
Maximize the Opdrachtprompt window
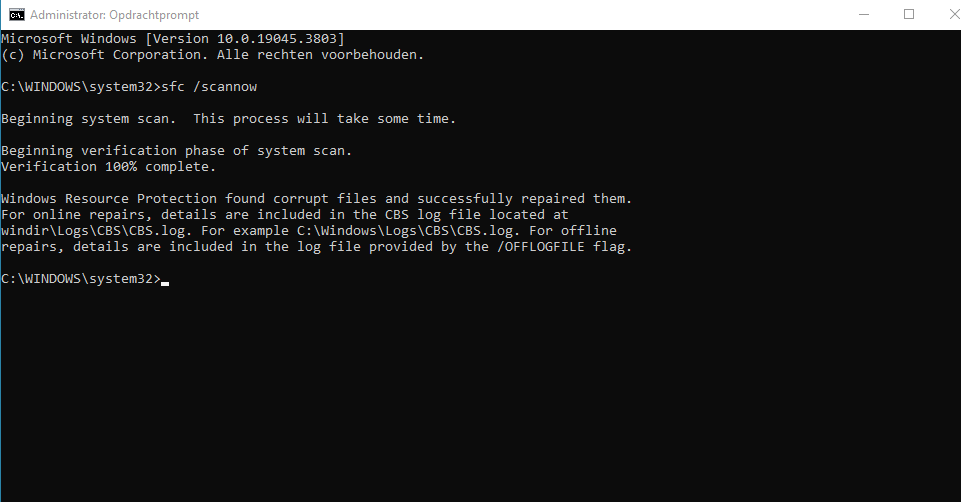coord(909,14)
